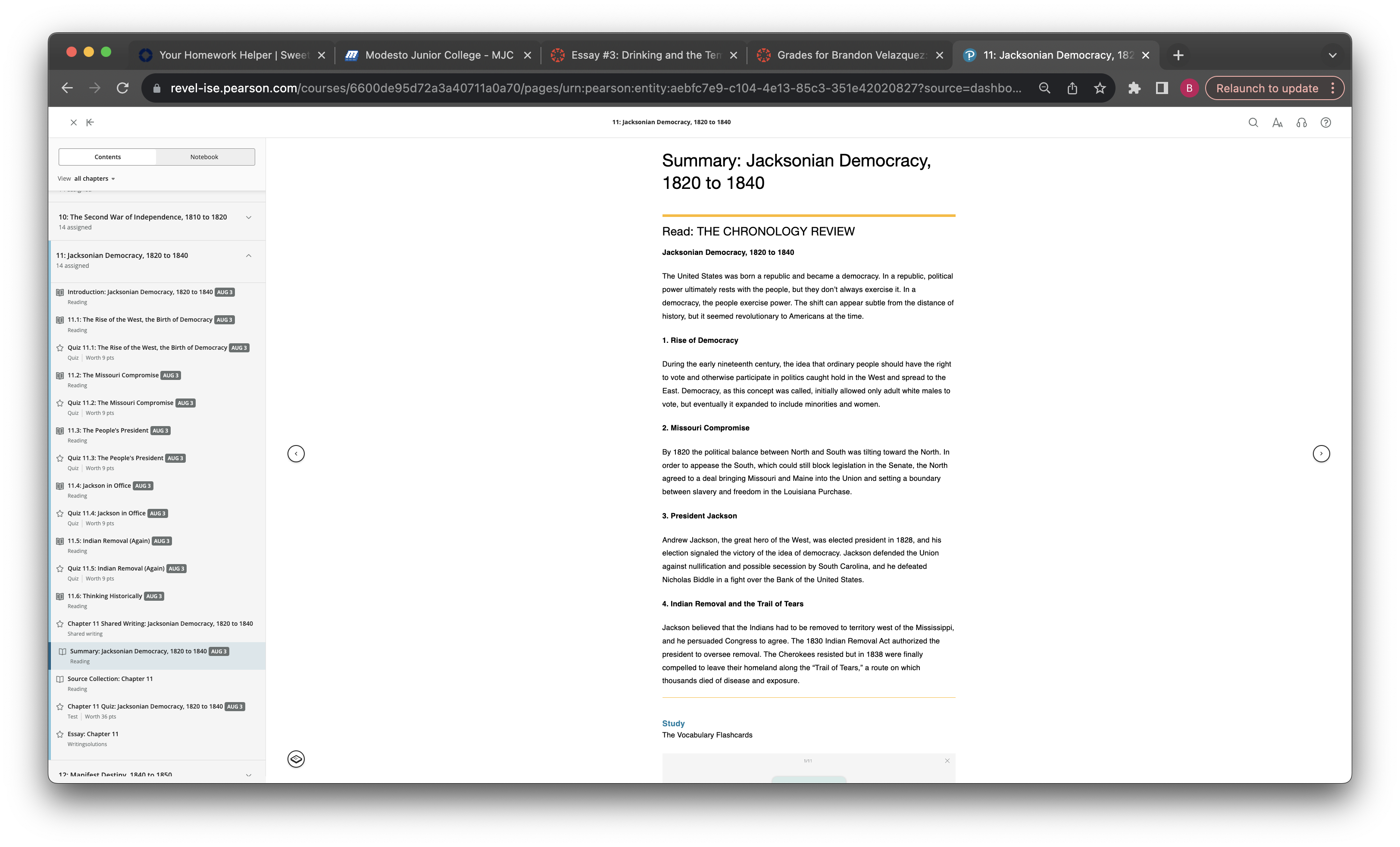Click star icon for Chapter 11 Quiz

point(59,706)
